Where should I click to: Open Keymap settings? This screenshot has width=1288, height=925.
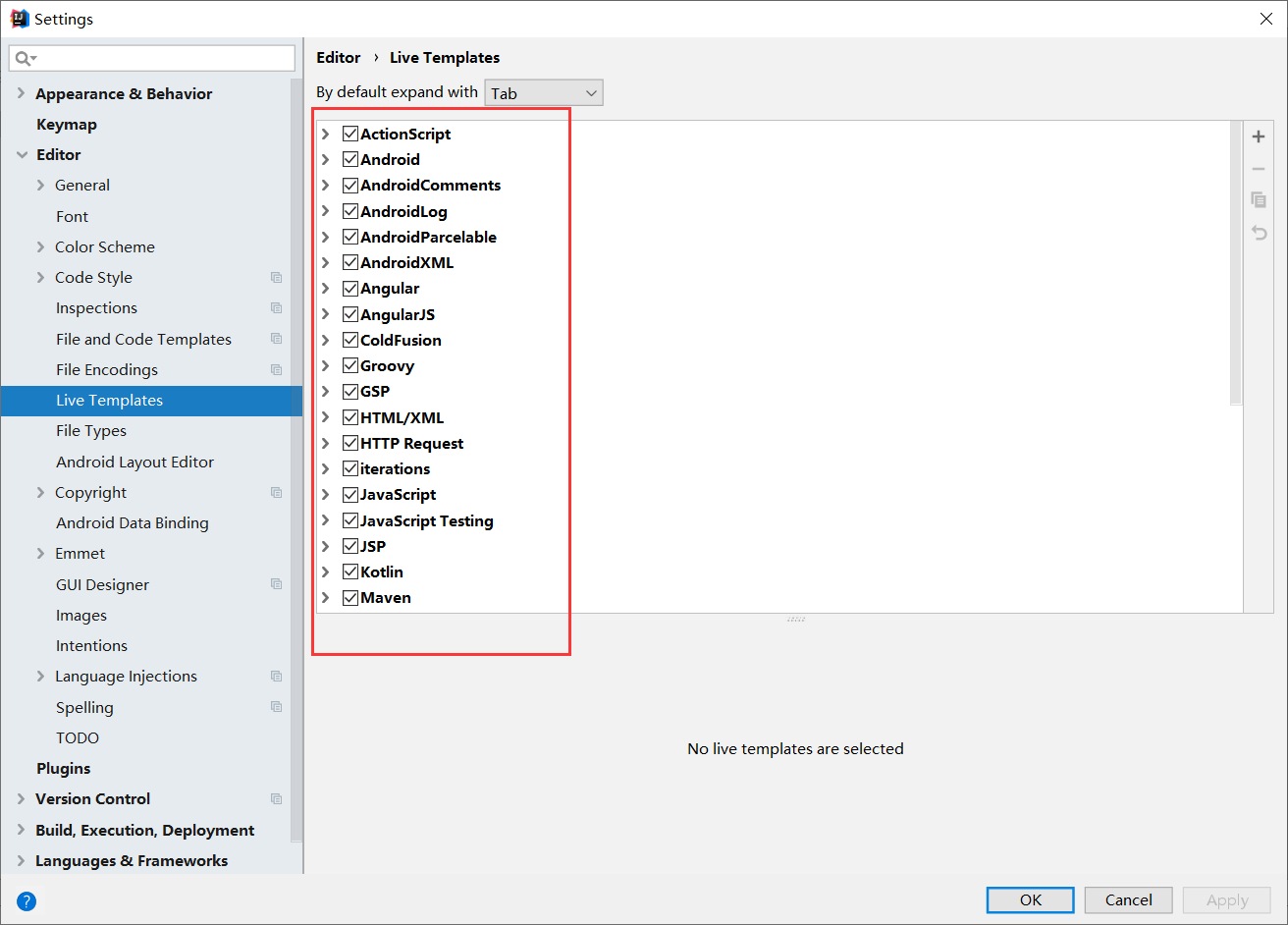(x=67, y=125)
